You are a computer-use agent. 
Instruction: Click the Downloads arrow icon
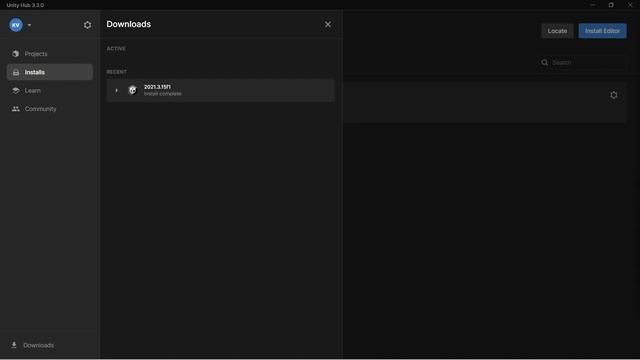(14, 345)
